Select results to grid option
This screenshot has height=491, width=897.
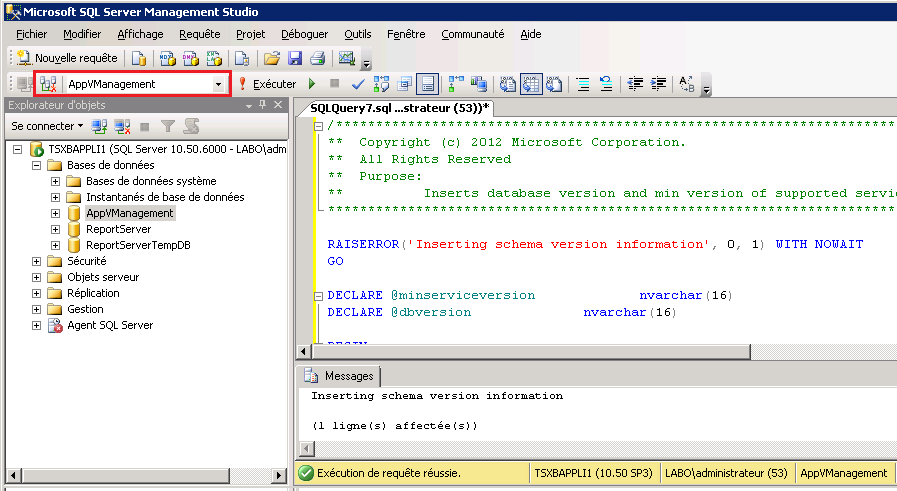click(531, 84)
